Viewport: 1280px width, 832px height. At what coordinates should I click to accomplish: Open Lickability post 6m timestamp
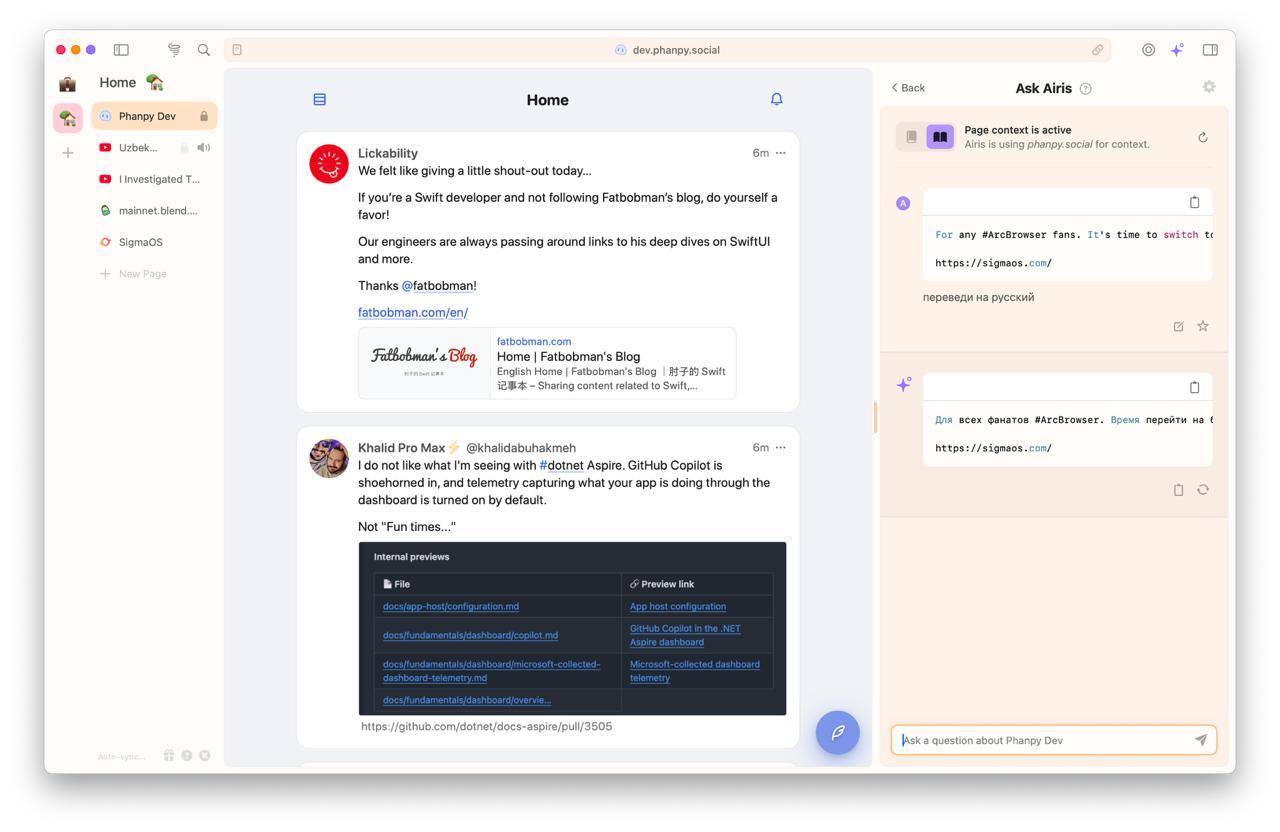click(761, 153)
